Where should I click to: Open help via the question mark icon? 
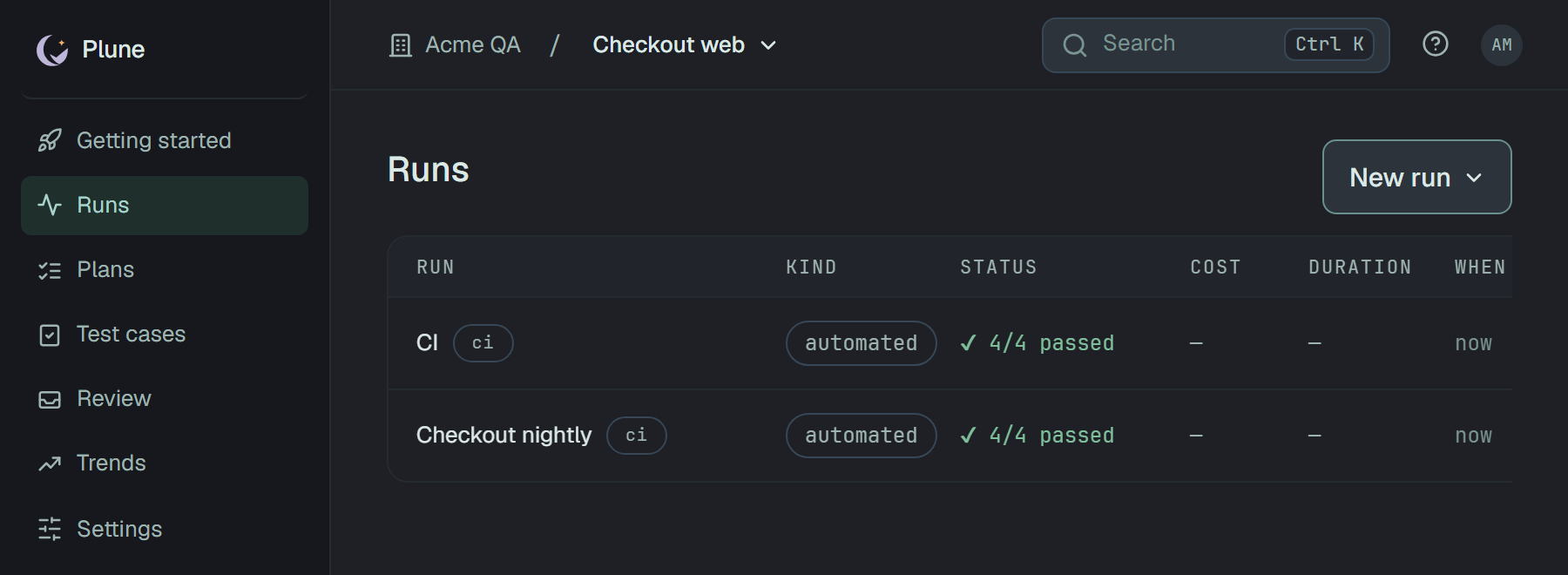pos(1436,44)
